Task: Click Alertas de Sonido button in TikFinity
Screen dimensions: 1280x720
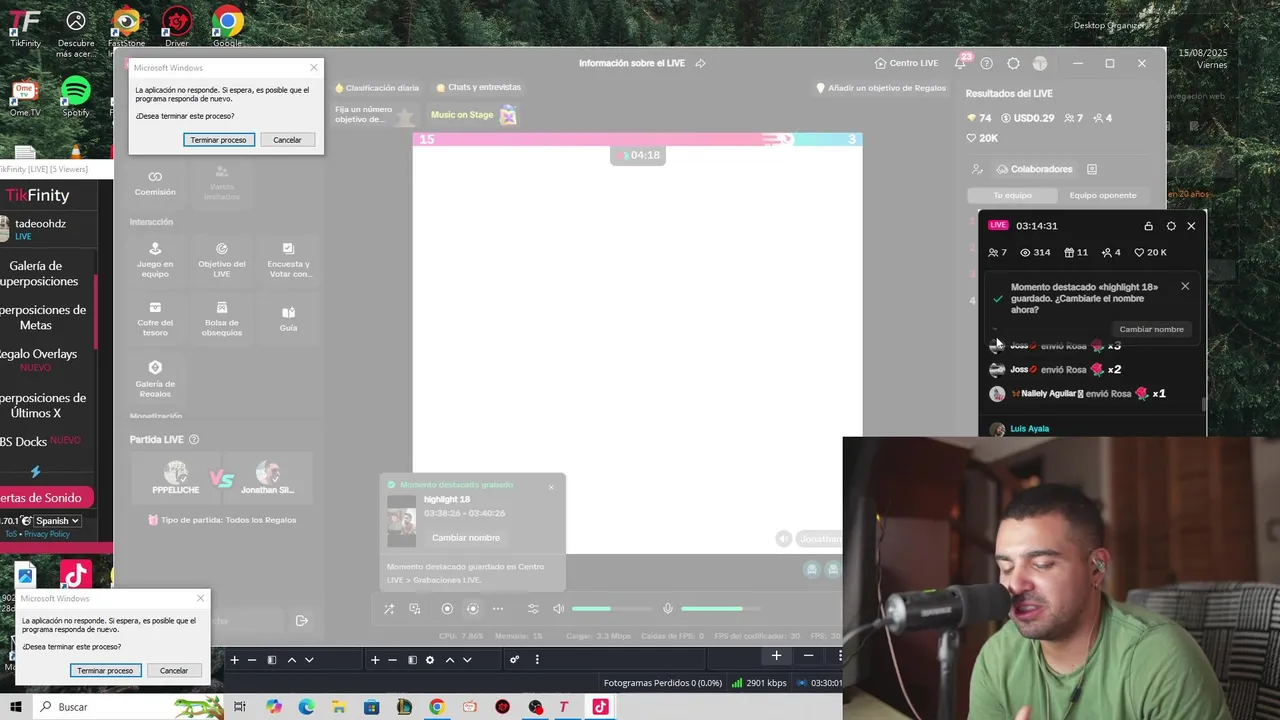Action: point(42,497)
